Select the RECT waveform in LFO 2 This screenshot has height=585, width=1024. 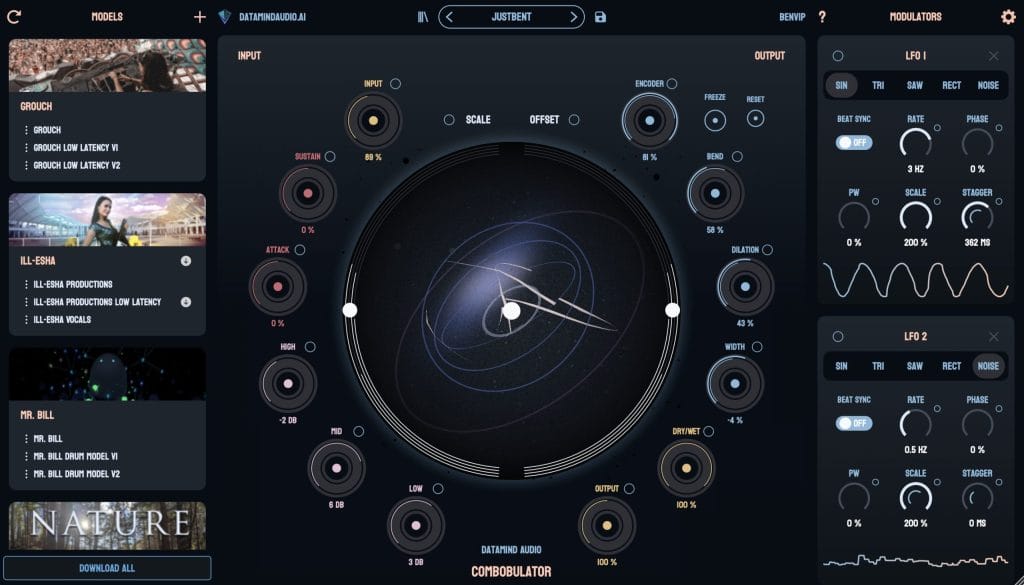coord(951,366)
